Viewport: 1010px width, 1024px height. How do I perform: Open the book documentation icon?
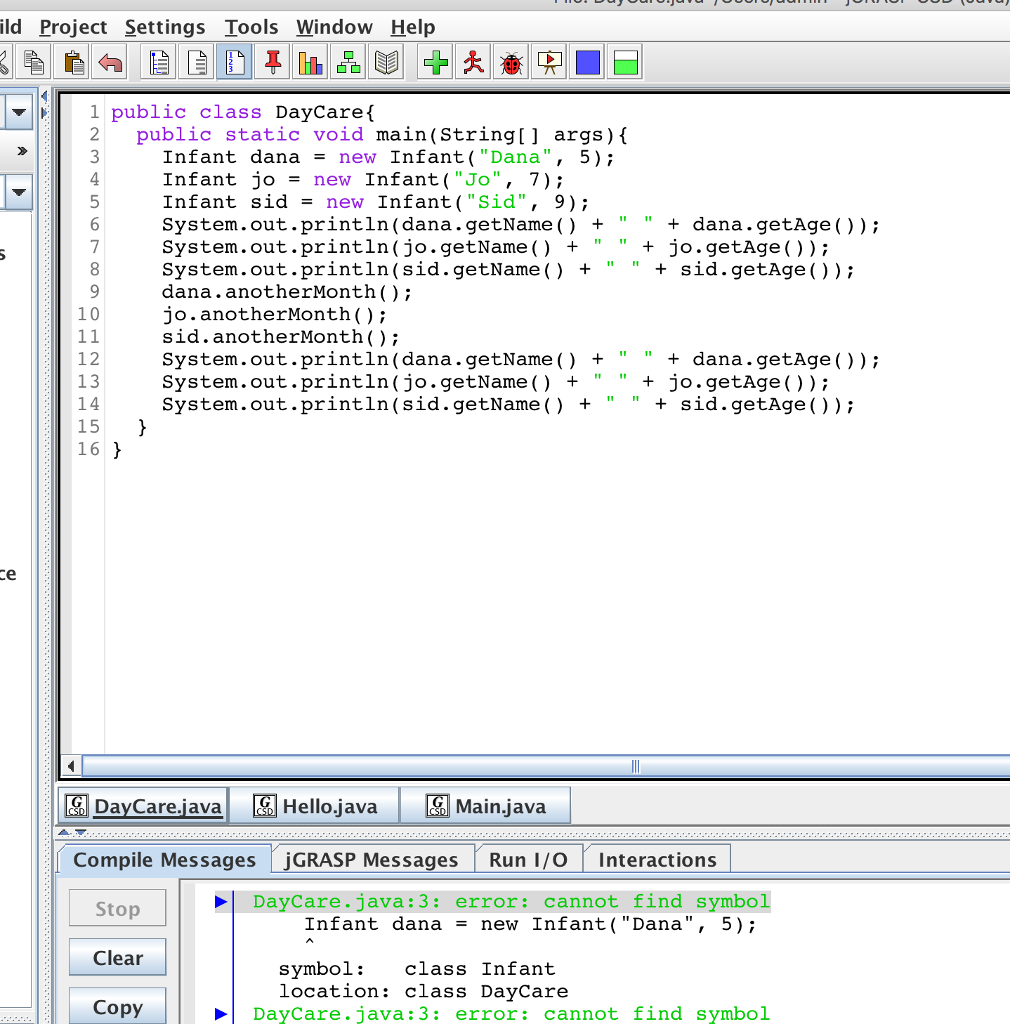point(387,64)
